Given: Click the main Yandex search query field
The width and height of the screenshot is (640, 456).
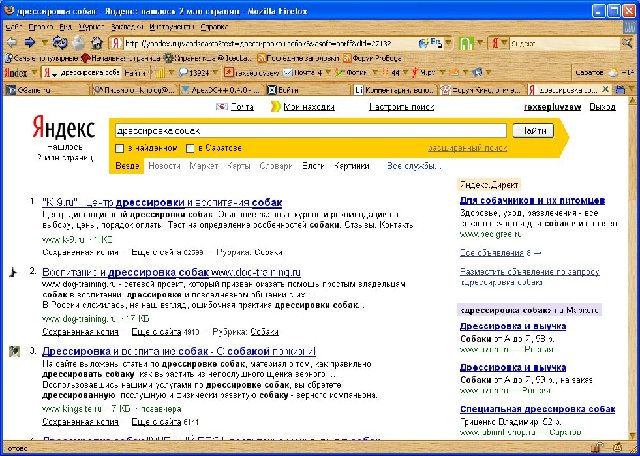Looking at the screenshot, I should [x=311, y=131].
